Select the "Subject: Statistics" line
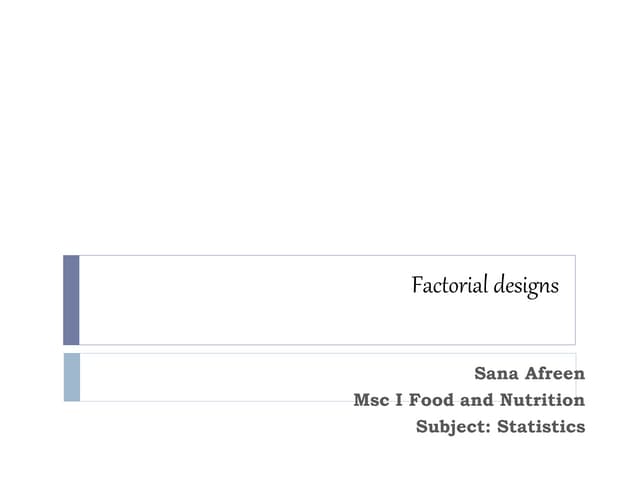The width and height of the screenshot is (640, 480). coord(500,426)
